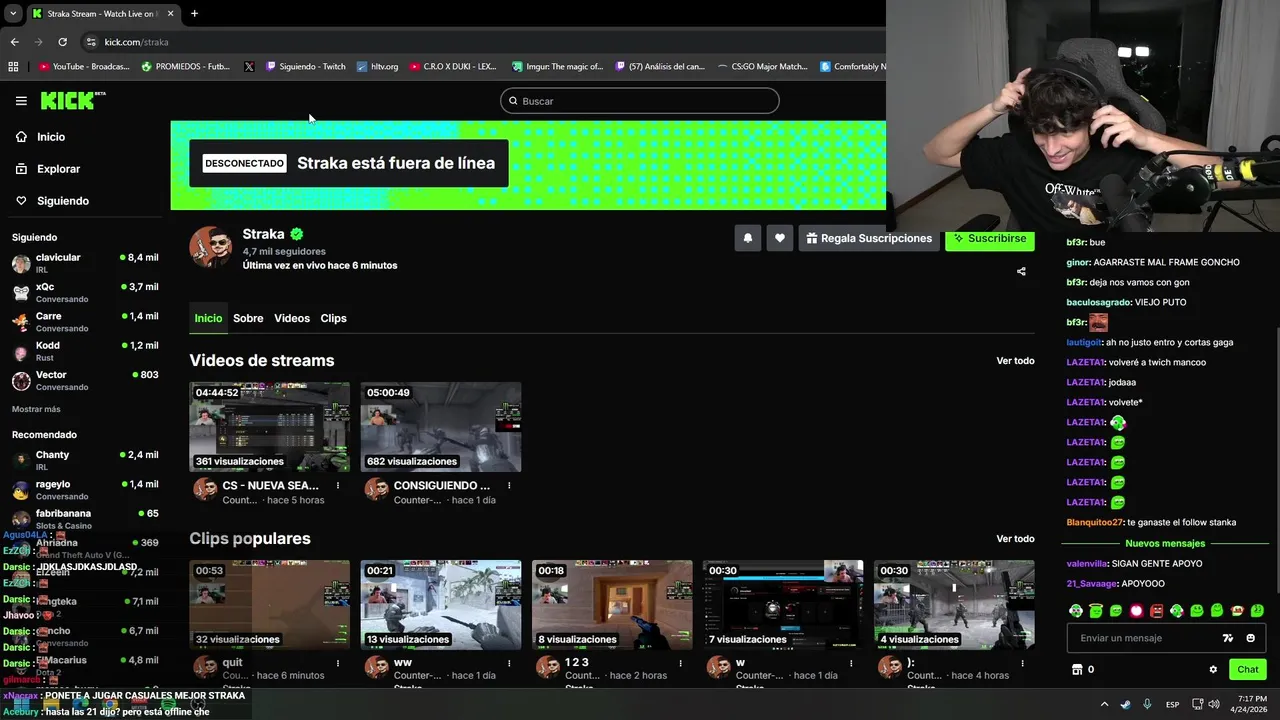Open the browser tab search dropdown

click(13, 13)
